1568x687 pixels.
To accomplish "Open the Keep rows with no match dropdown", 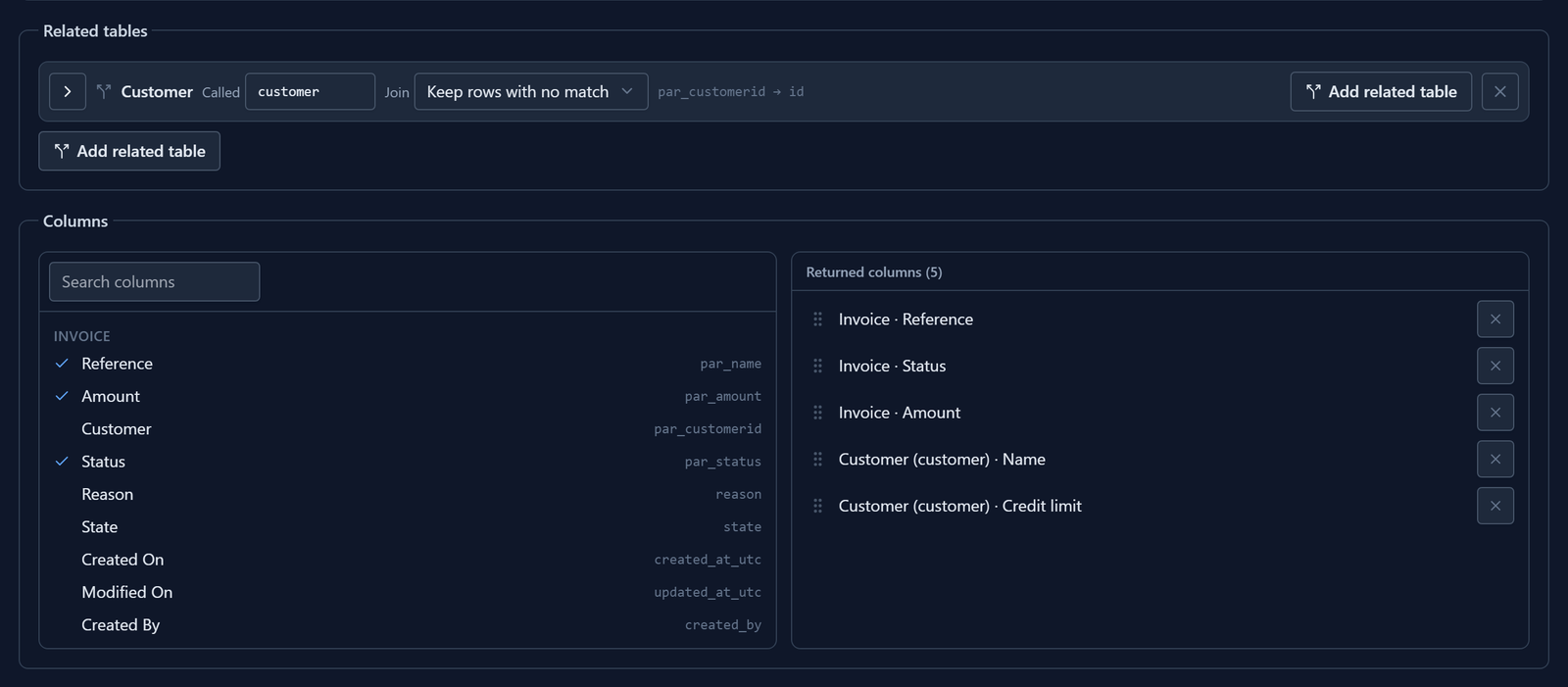I will 531,91.
